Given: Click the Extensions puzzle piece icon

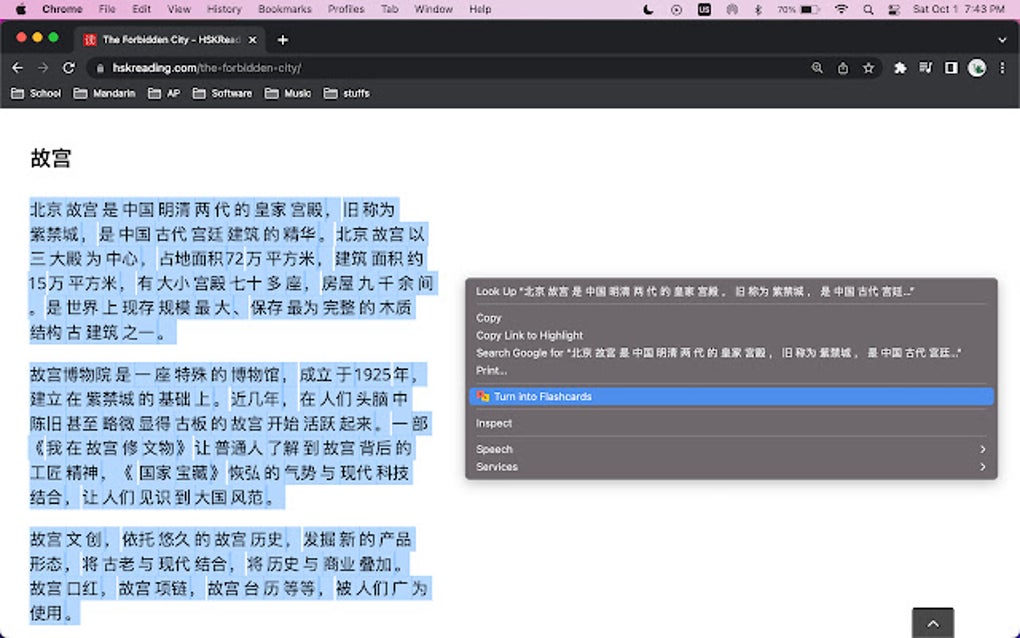Looking at the screenshot, I should (900, 68).
